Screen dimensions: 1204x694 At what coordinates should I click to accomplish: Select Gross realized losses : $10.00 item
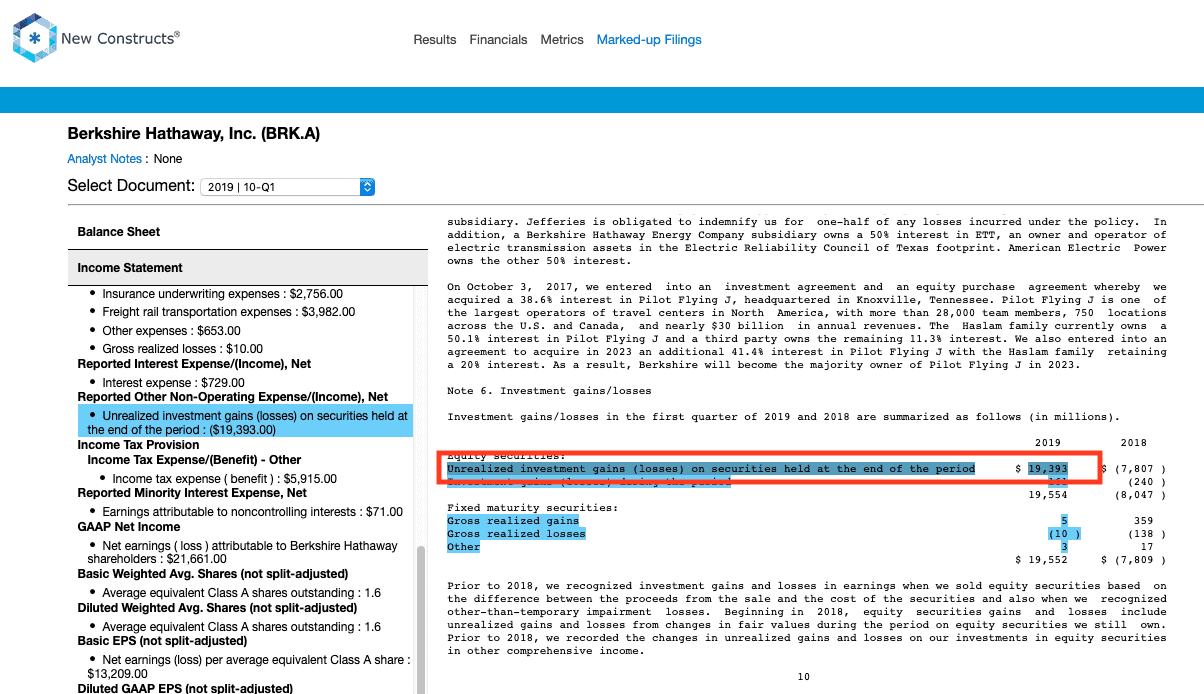[184, 349]
